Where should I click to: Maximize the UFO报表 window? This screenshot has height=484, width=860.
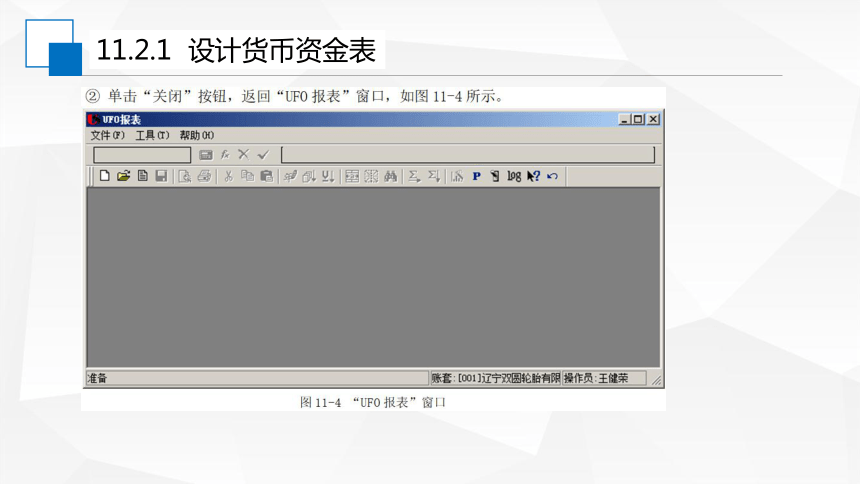[638, 119]
